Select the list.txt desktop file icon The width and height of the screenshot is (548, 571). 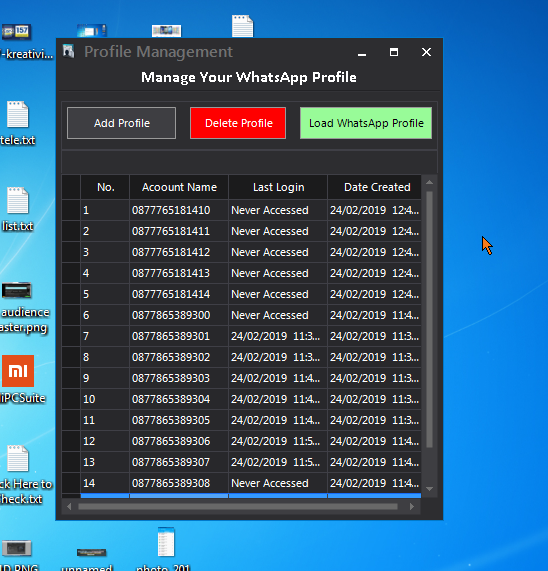pos(17,210)
